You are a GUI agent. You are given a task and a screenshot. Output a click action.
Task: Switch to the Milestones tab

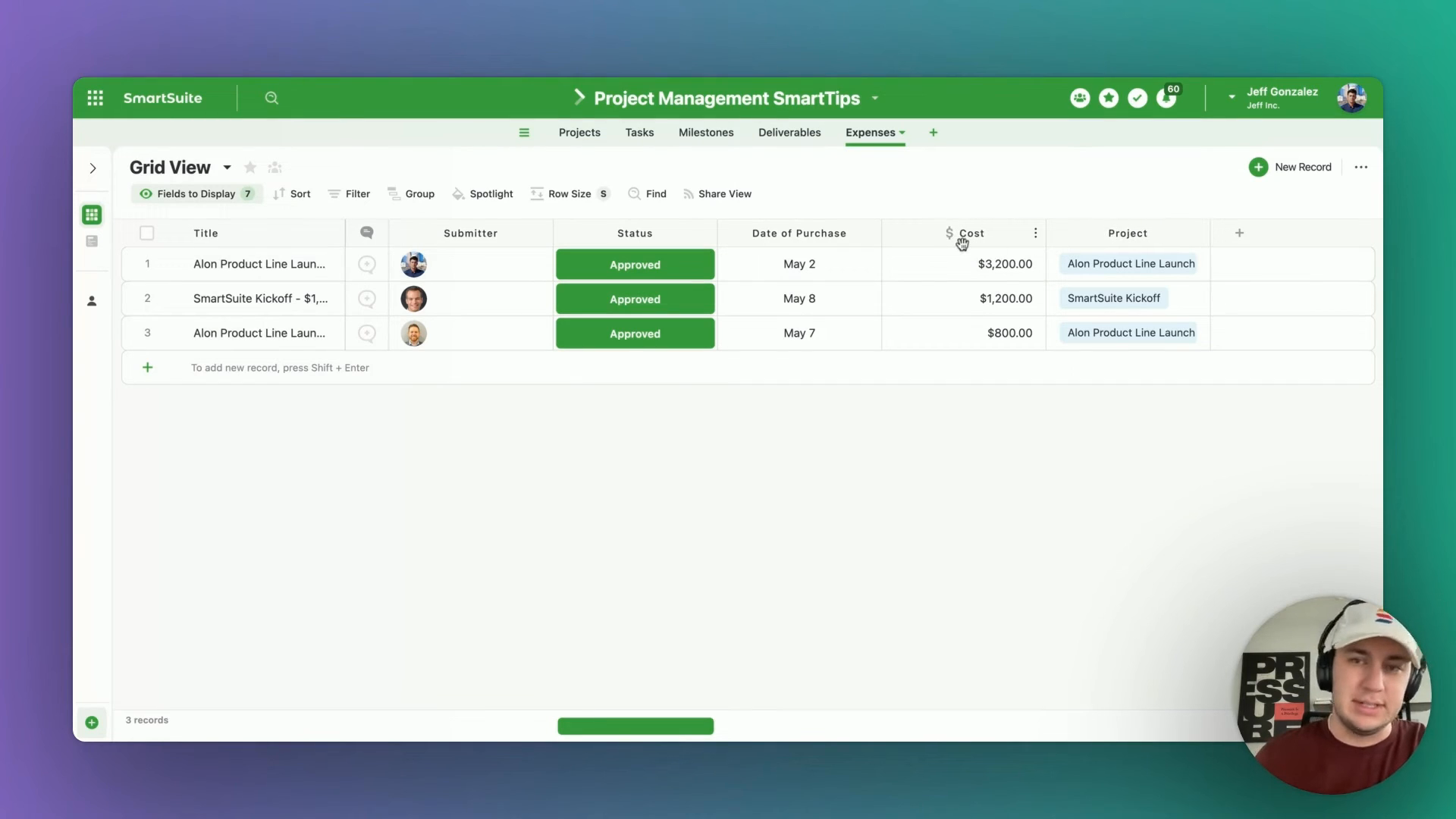pyautogui.click(x=706, y=133)
